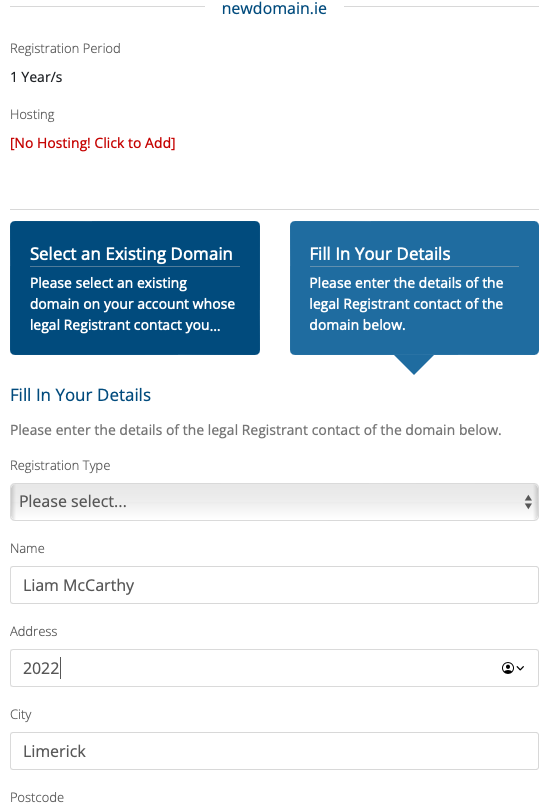Screen dimensions: 551x811
Task: Expand the autofill chevron in the Address field
Action: [520, 668]
